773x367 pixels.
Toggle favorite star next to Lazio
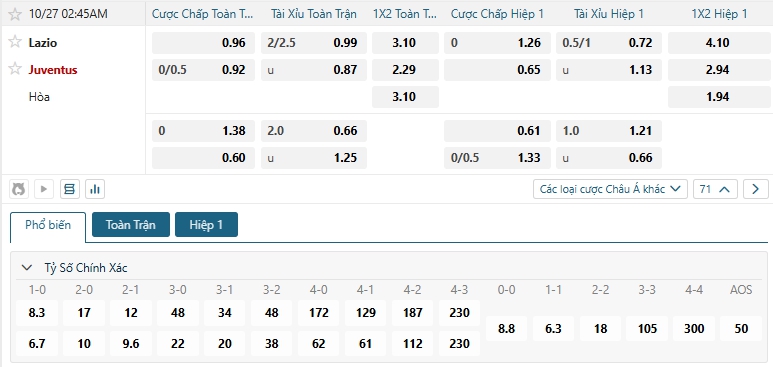coord(15,42)
